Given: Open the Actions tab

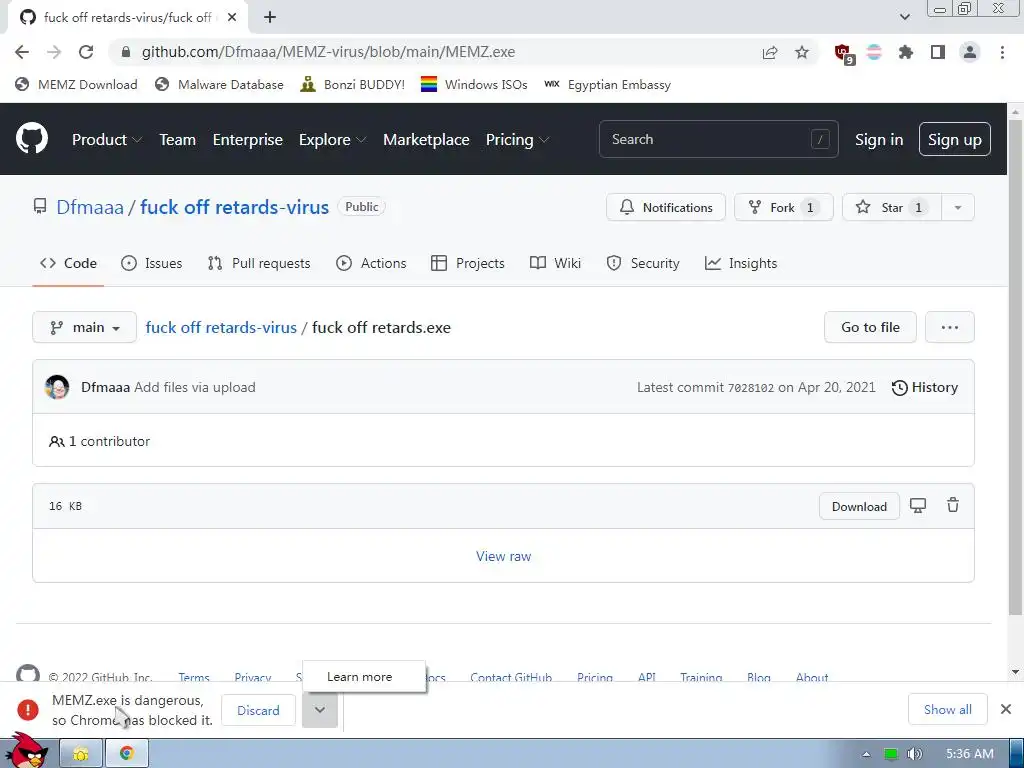Looking at the screenshot, I should tap(371, 263).
